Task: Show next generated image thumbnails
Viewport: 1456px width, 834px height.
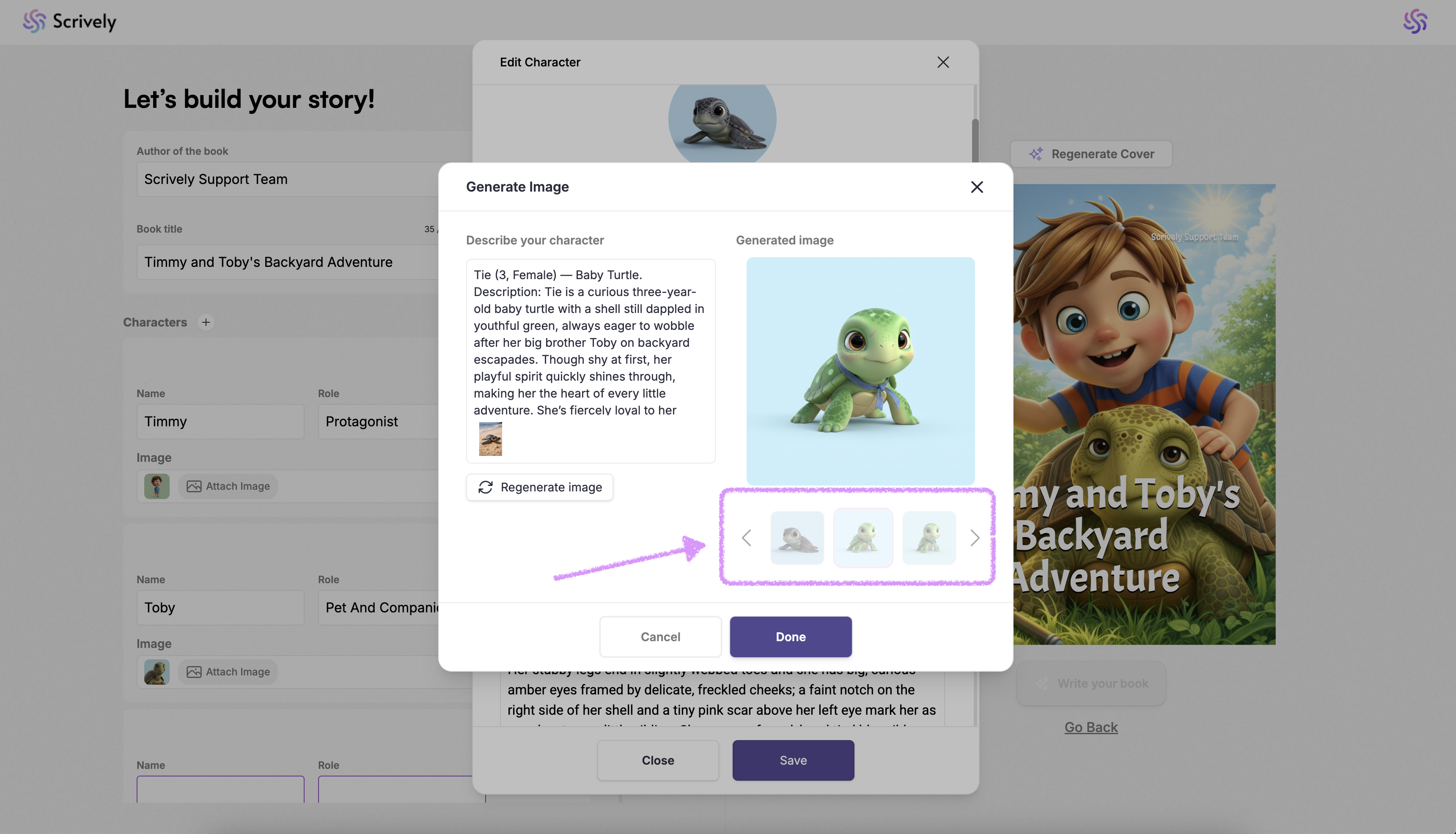Action: [x=974, y=538]
